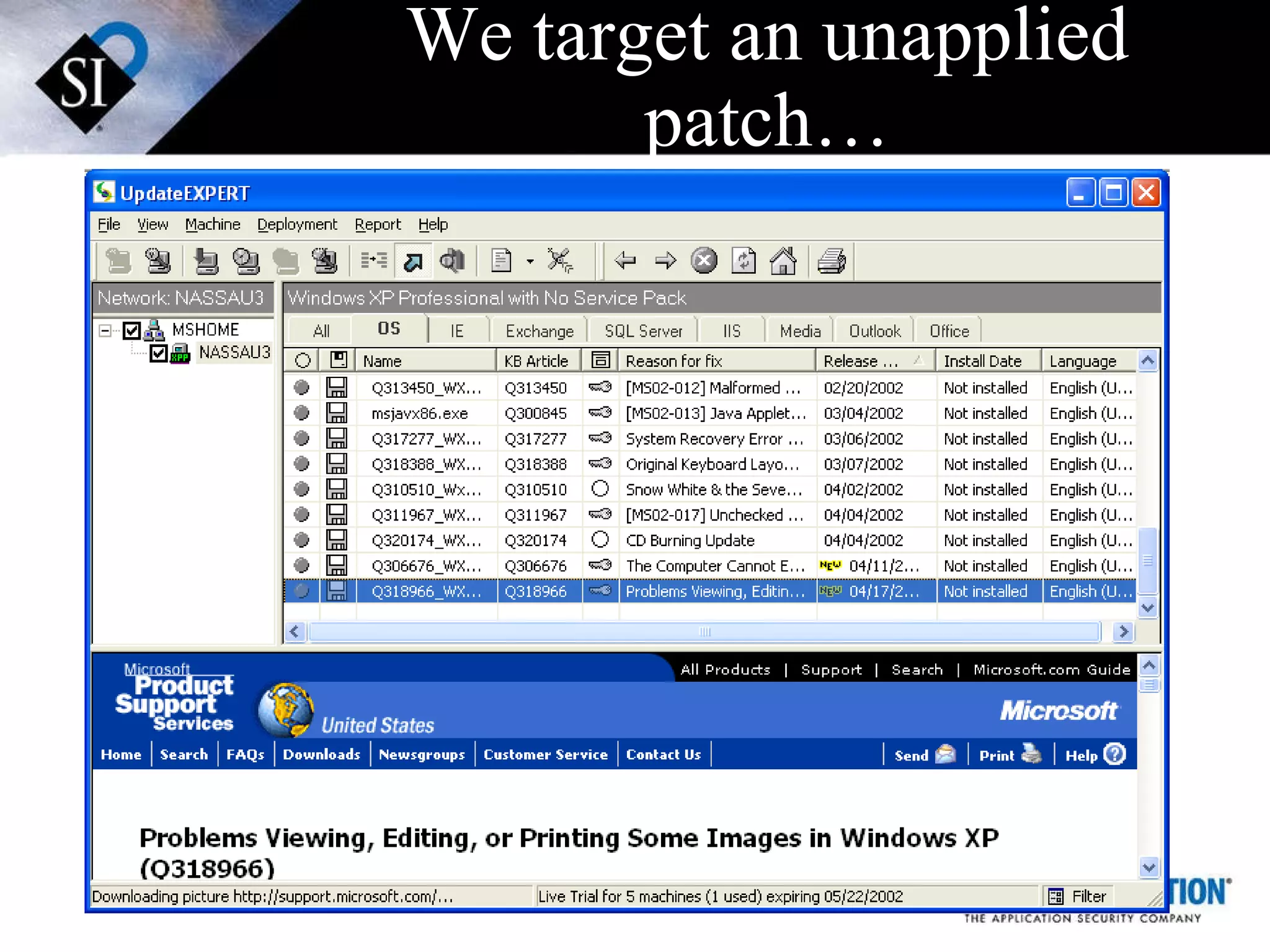Click the Microsoft.com Guide link
The width and height of the screenshot is (1270, 952).
(x=1052, y=669)
